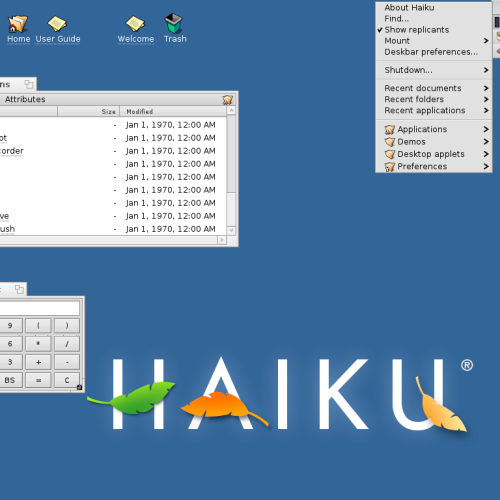
Task: Select About Haiku menu item
Action: pyautogui.click(x=434, y=8)
